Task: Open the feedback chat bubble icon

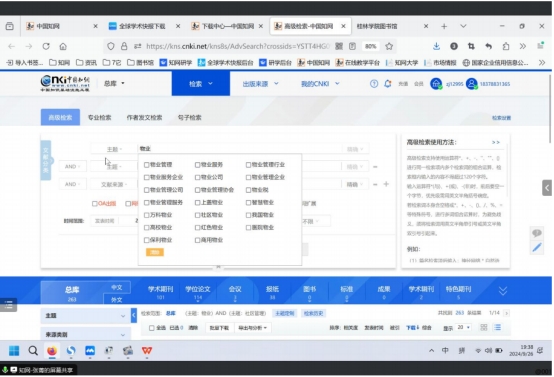Action: pyautogui.click(x=537, y=233)
